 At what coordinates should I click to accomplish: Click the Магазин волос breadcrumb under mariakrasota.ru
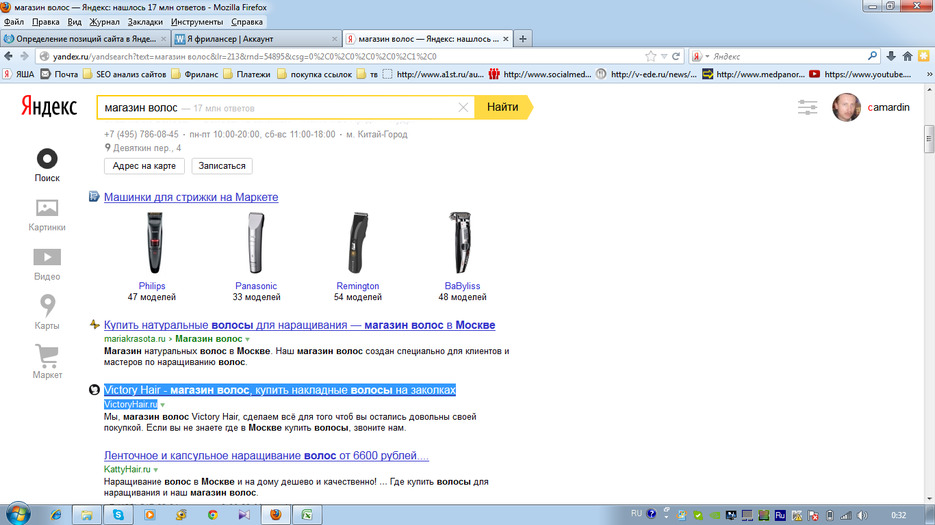coord(209,339)
